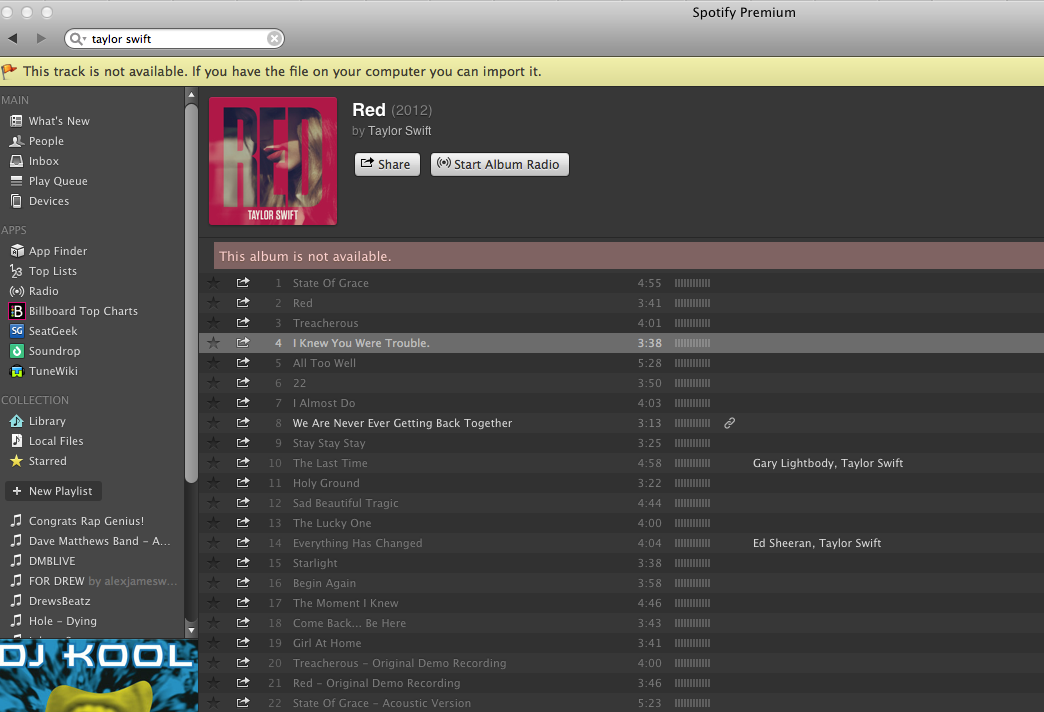Screen dimensions: 1044x712
Task: Star We Are Never Ever Getting Back Together
Action: click(x=213, y=422)
